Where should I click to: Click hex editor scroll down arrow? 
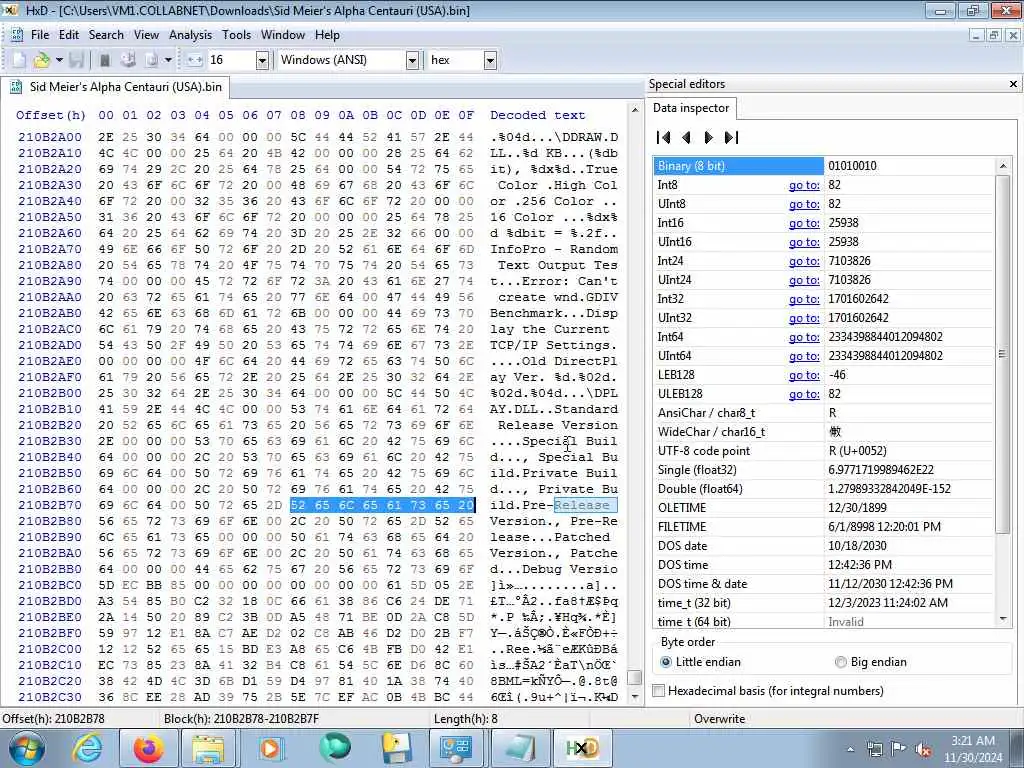click(635, 697)
